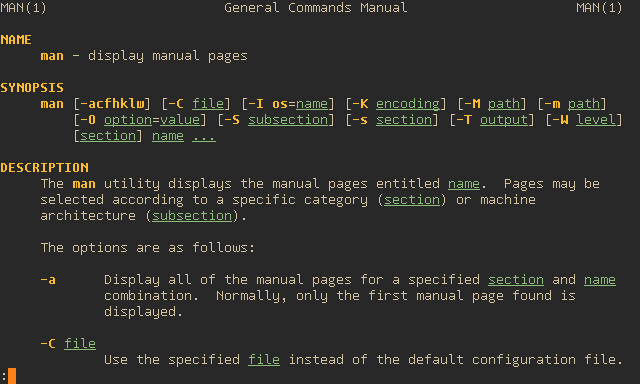Click 'subsection' in parentheses after 'architecture'
Image resolution: width=640 pixels, height=384 pixels.
[x=192, y=216]
